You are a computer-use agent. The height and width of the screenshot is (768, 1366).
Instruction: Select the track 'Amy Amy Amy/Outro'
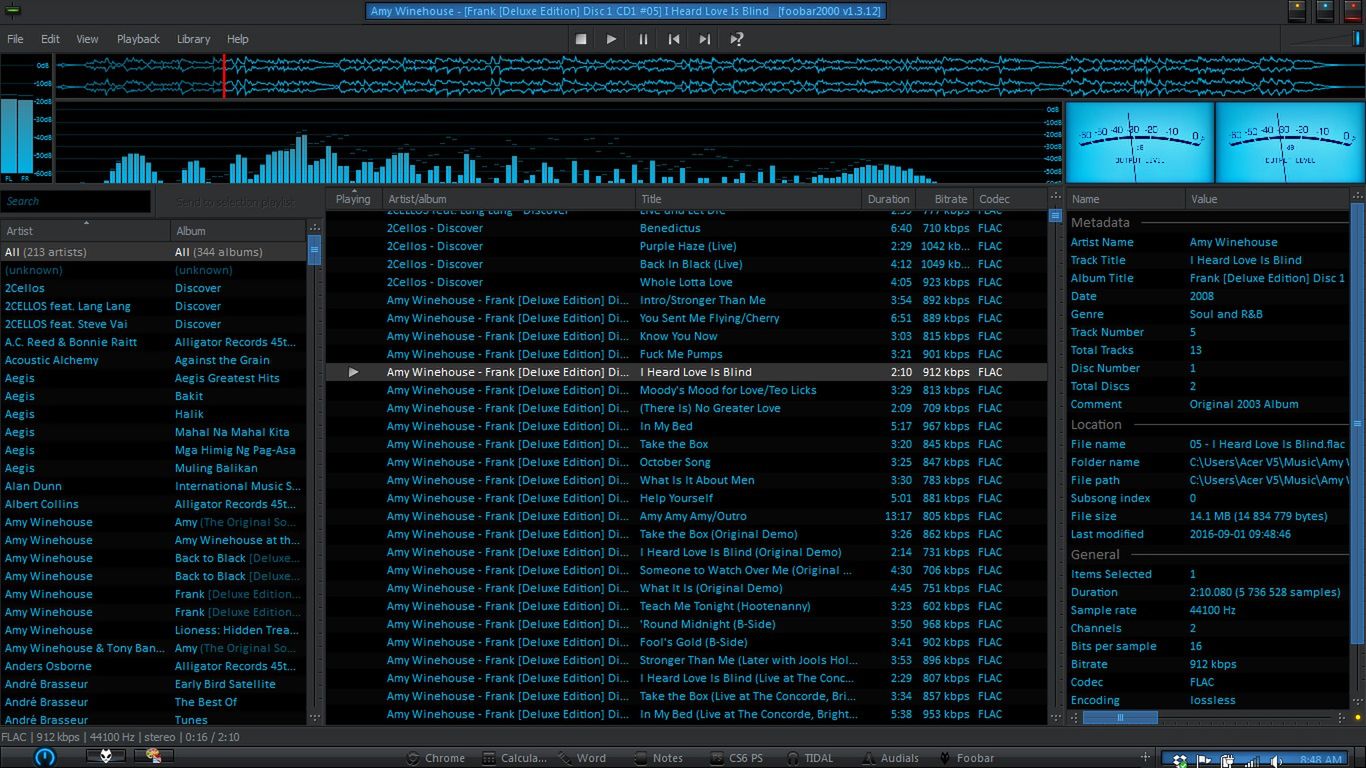coord(693,516)
